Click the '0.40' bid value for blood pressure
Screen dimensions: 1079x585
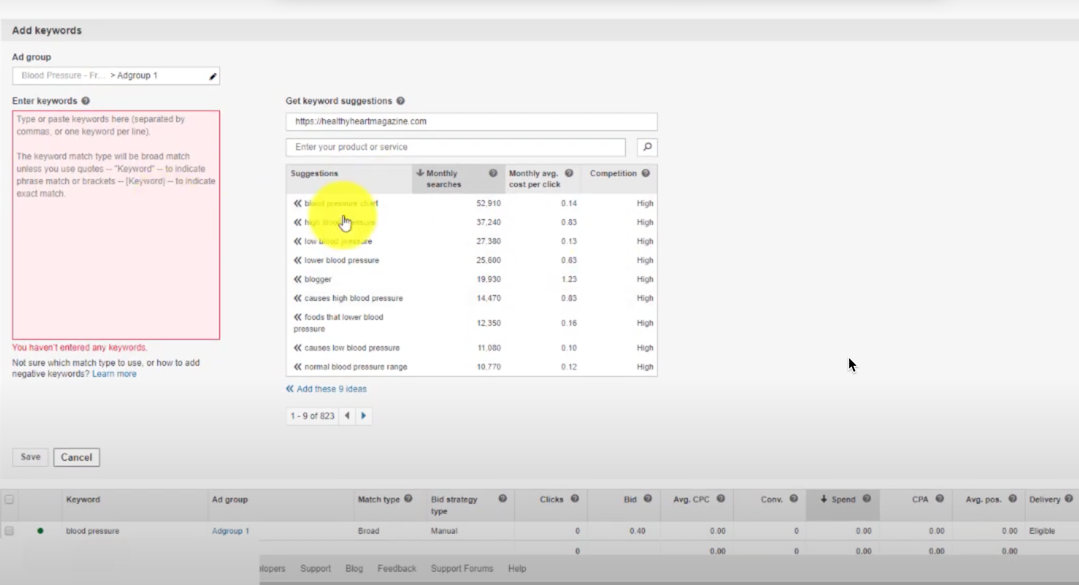tap(637, 531)
